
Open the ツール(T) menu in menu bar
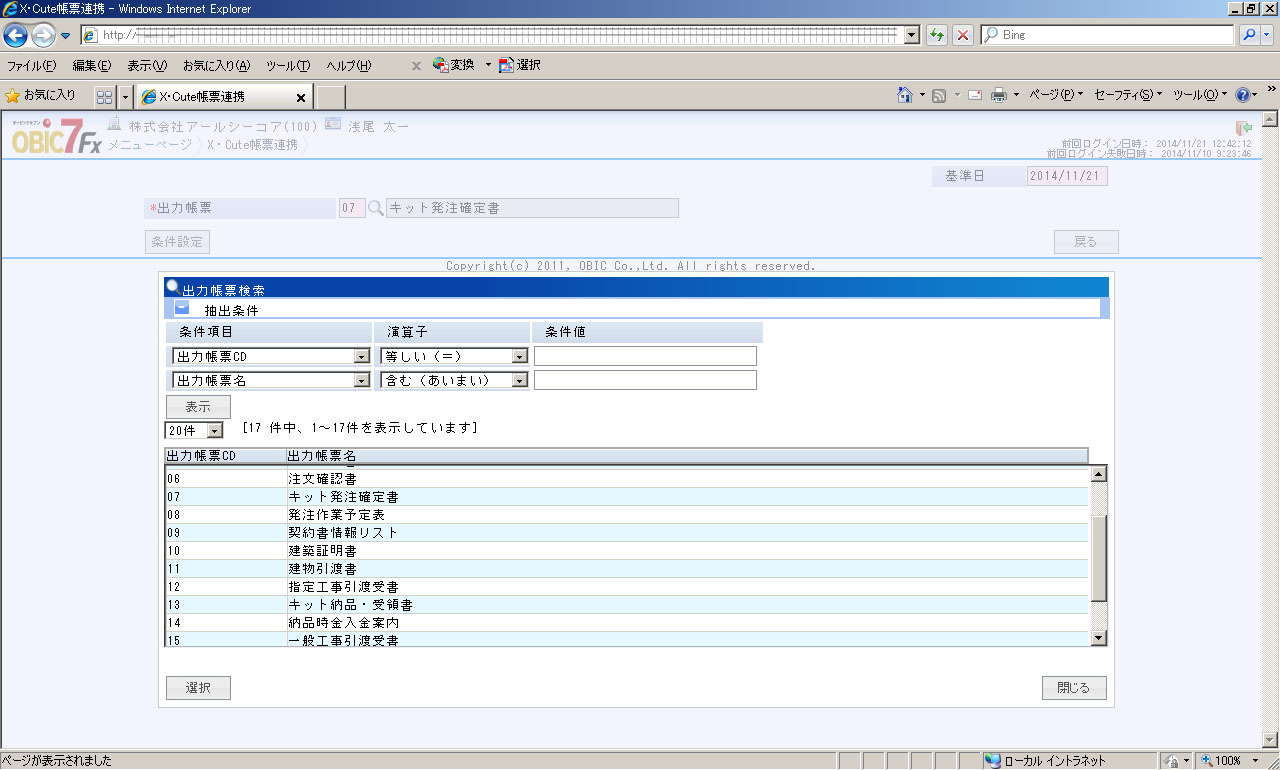click(x=288, y=66)
